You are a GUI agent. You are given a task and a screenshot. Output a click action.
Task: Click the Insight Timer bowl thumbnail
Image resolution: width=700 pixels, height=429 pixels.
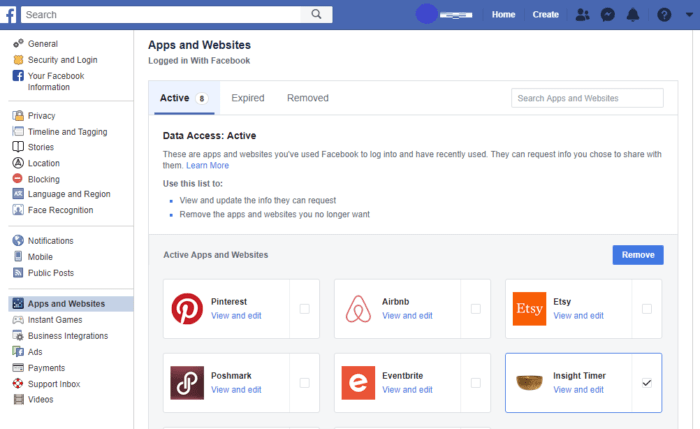click(529, 383)
